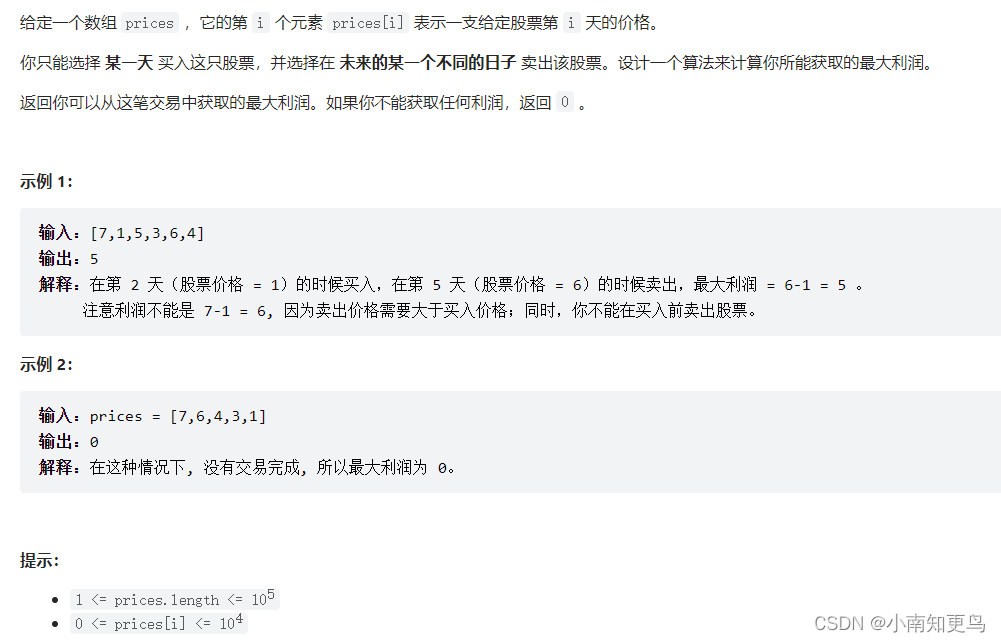The width and height of the screenshot is (1001, 643).
Task: Click the note line starting with '注意利润不能是'
Action: pos(419,311)
